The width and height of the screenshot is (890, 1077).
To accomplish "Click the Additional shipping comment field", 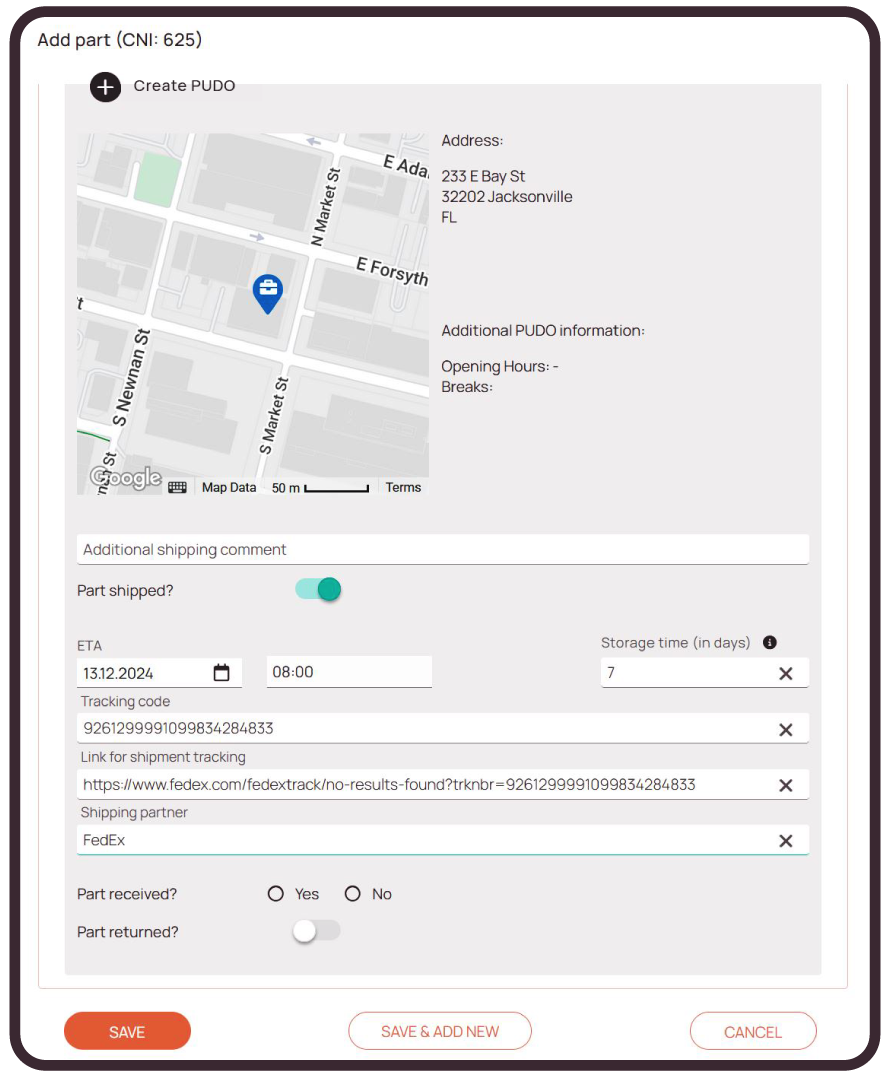I will [442, 550].
